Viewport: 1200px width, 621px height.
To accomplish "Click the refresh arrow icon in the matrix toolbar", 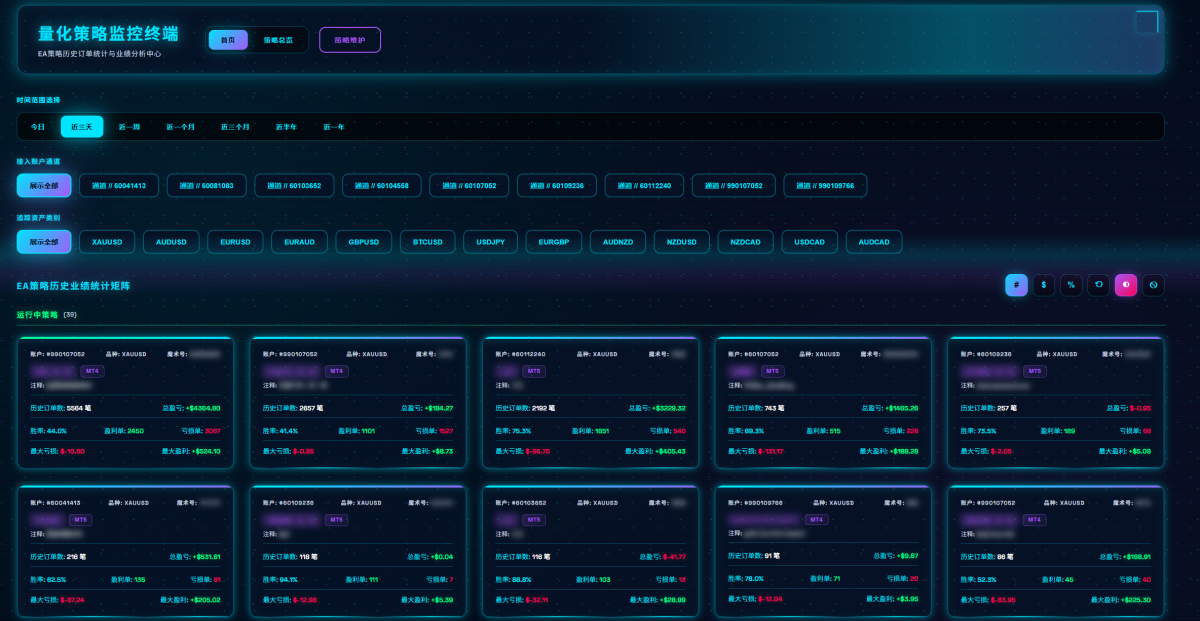I will coord(1098,285).
